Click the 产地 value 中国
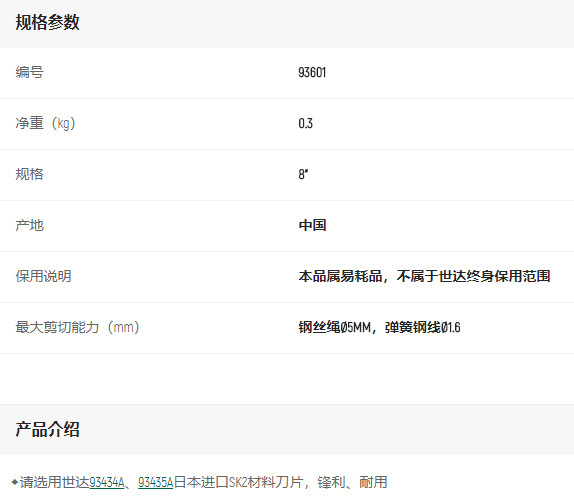Image resolution: width=574 pixels, height=501 pixels. click(312, 225)
